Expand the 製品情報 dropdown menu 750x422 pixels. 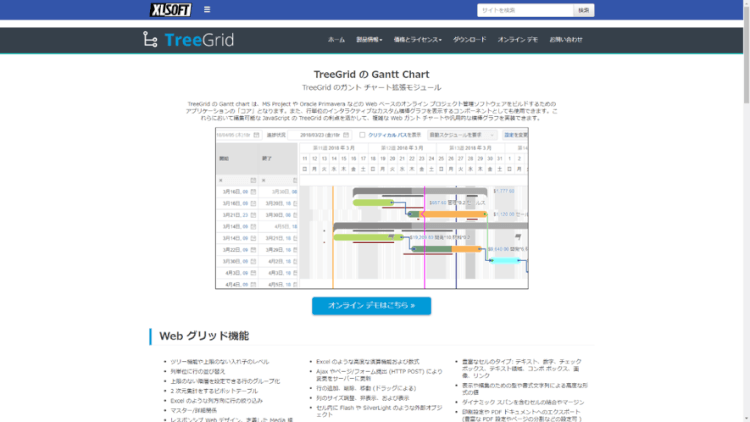click(369, 40)
